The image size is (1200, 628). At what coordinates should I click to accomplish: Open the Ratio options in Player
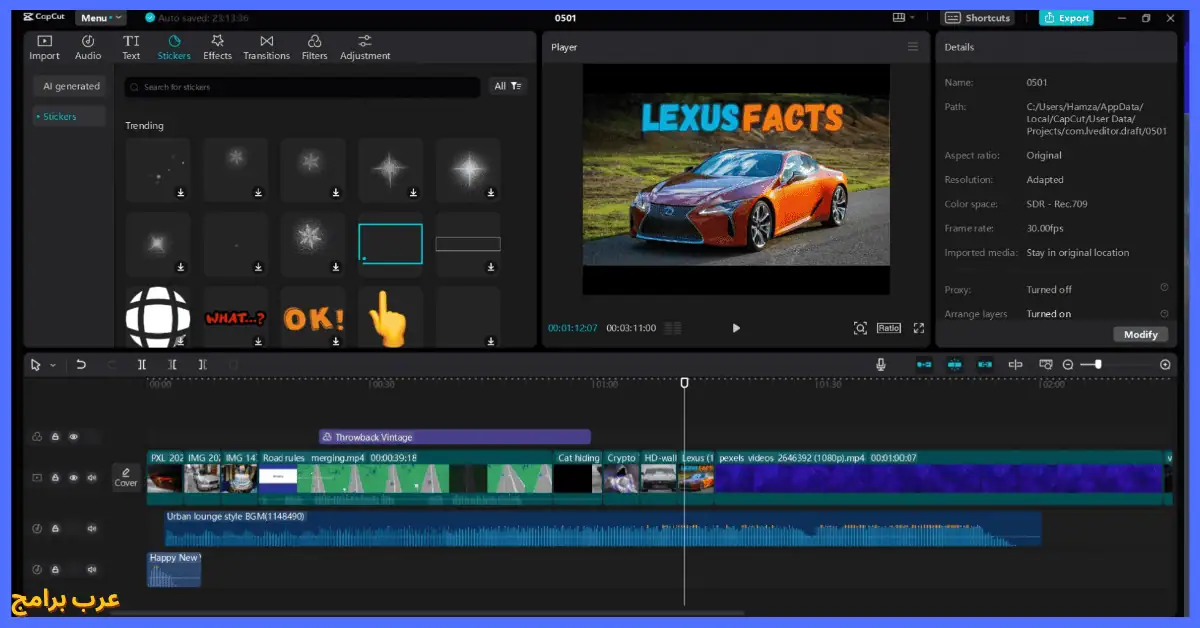pyautogui.click(x=889, y=328)
